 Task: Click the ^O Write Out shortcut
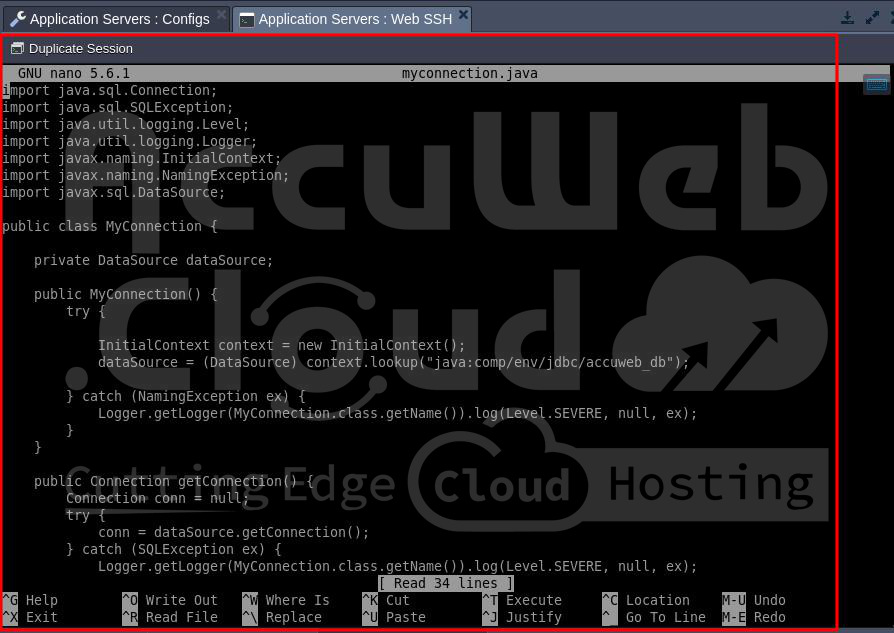(x=170, y=600)
